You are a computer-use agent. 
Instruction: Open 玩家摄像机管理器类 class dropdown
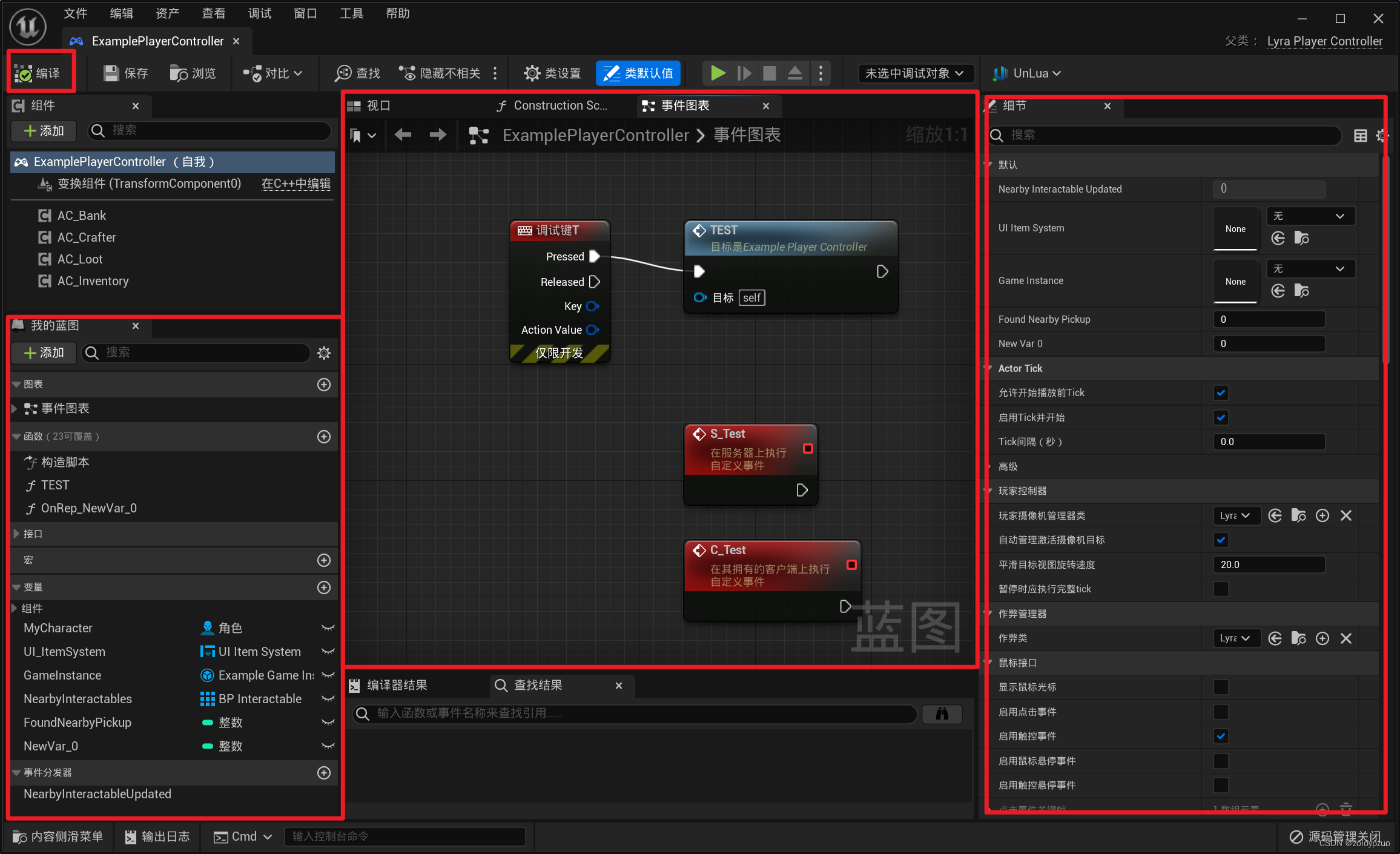[x=1237, y=515]
